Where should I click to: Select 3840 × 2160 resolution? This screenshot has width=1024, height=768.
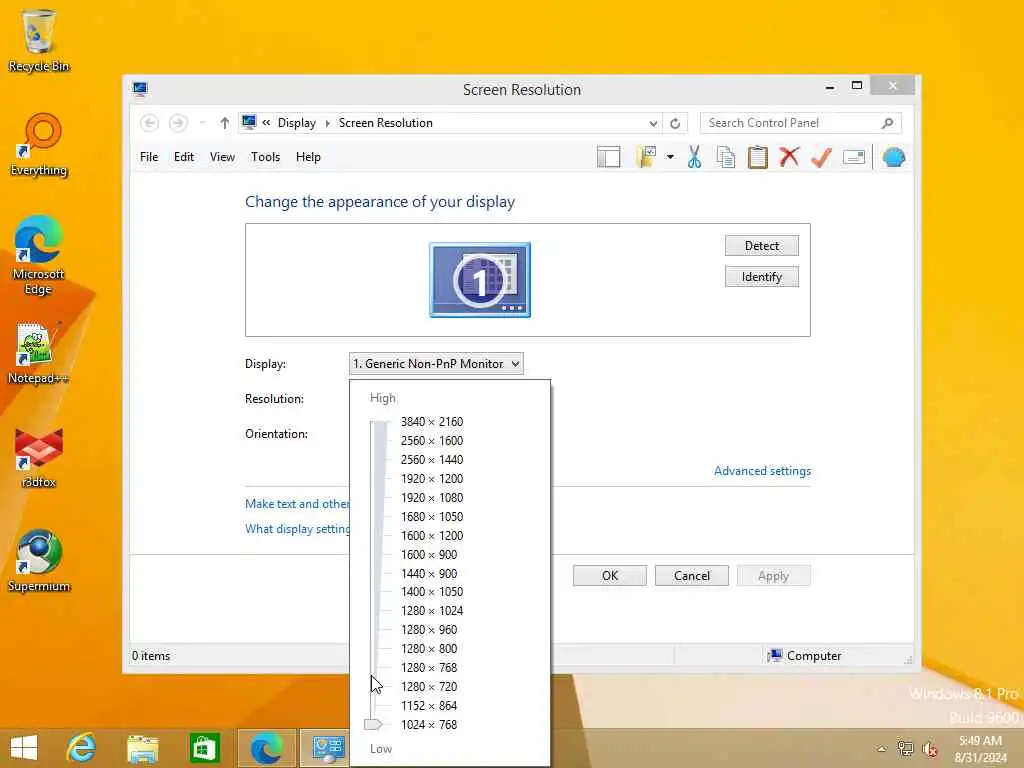[x=432, y=422]
